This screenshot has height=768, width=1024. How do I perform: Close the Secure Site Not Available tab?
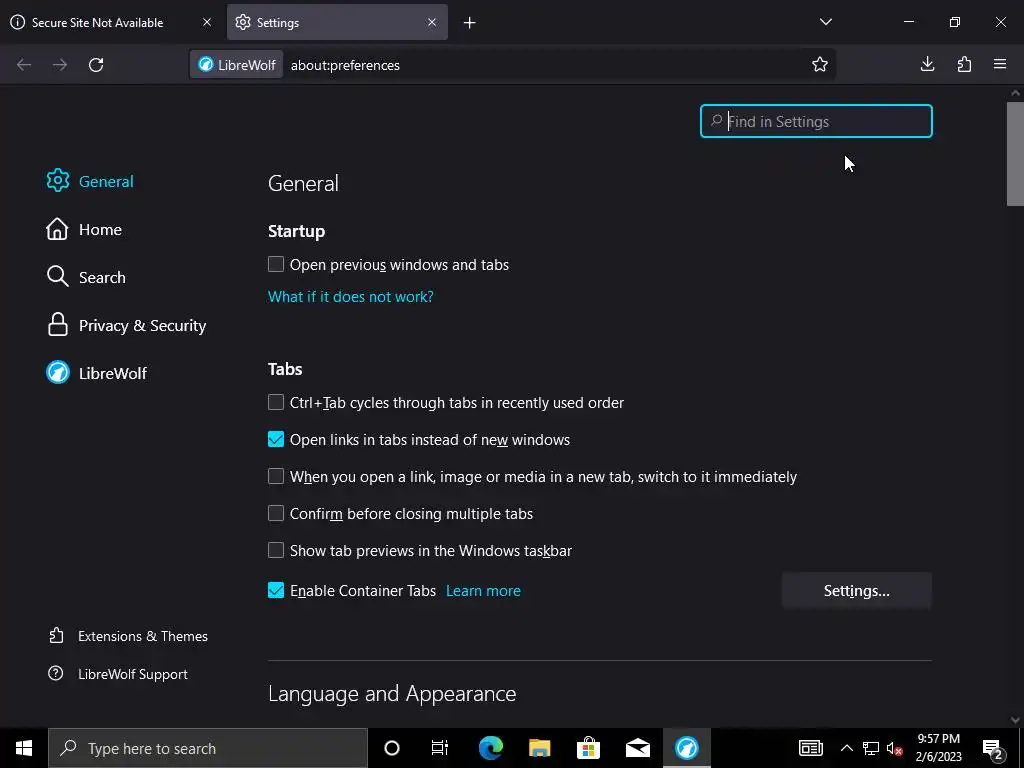point(207,22)
